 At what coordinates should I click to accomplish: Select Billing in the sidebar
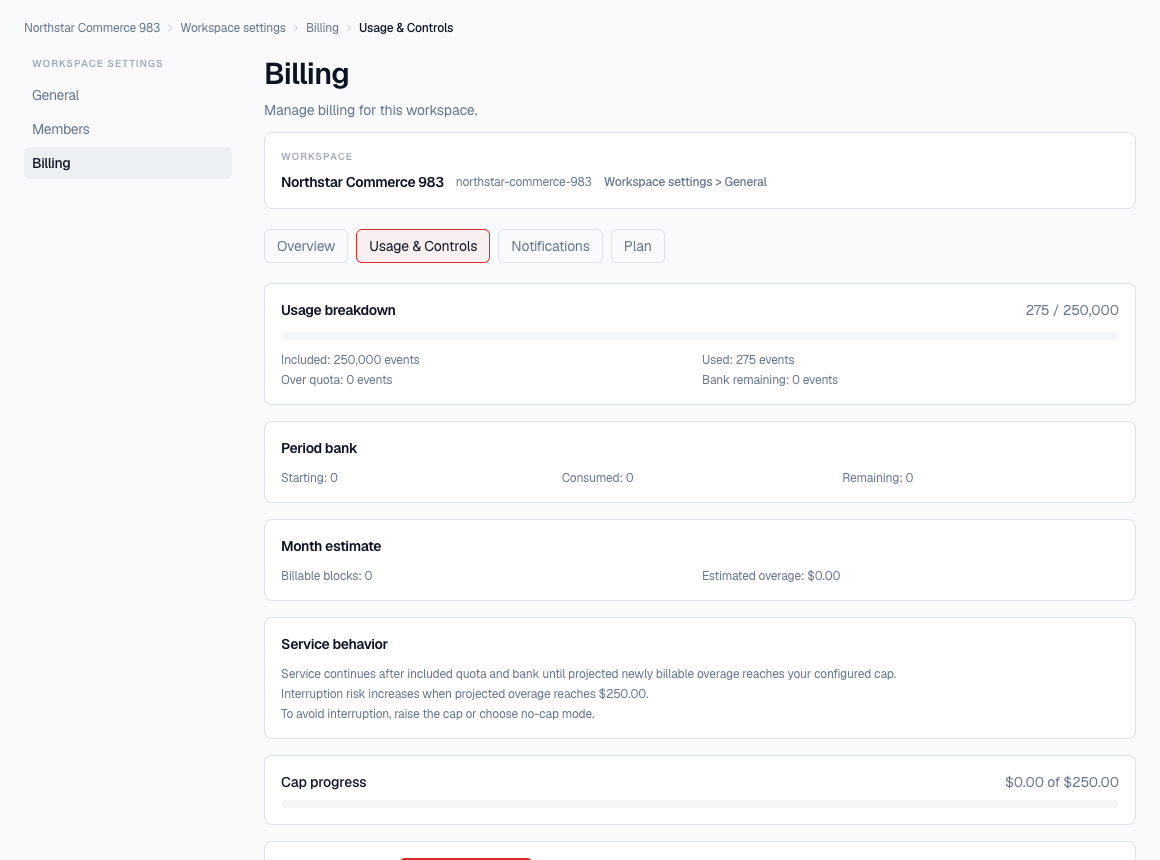(53, 163)
